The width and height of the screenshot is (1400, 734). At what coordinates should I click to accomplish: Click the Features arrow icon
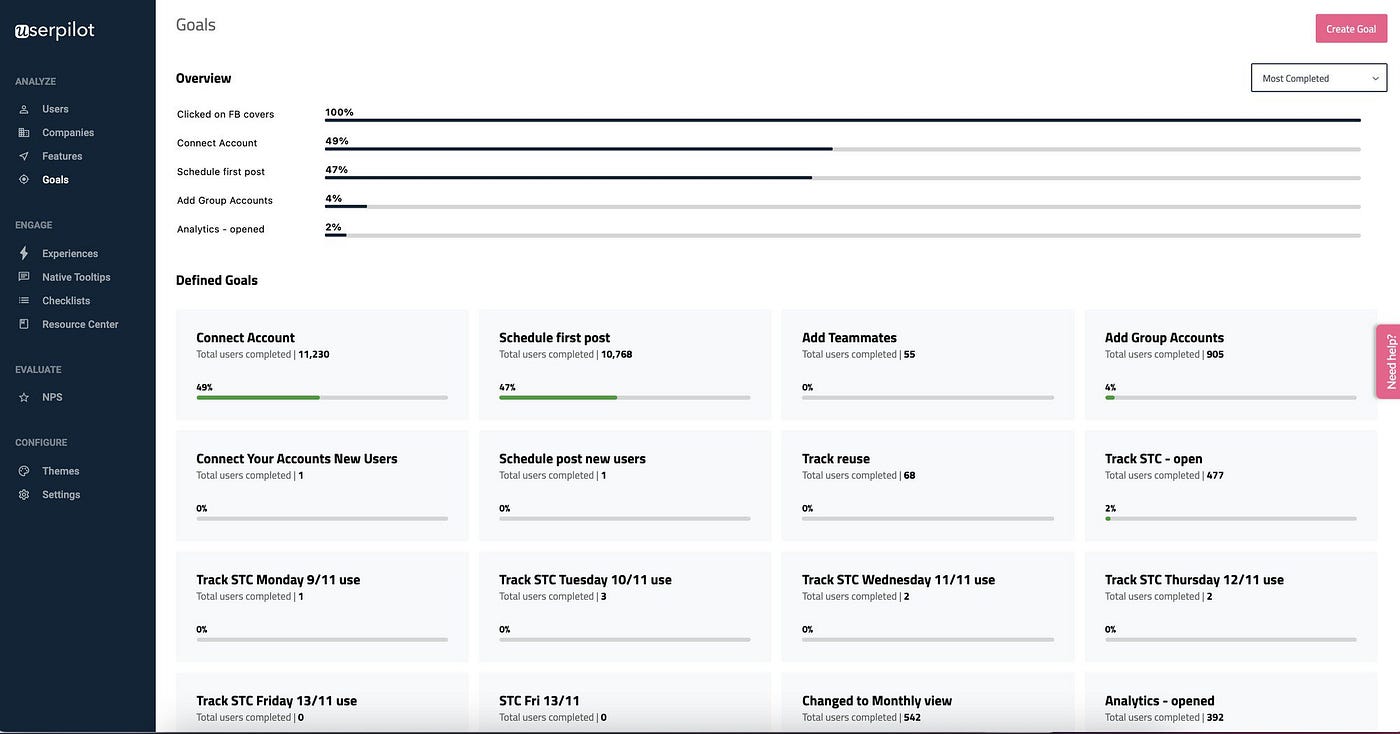point(24,156)
